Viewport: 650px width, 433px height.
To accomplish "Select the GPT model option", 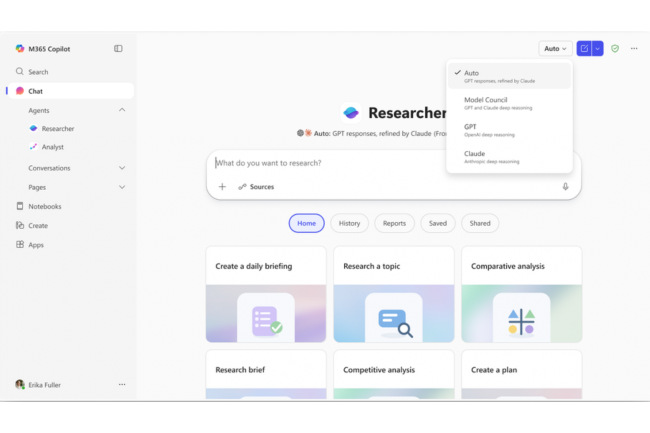I will point(509,130).
